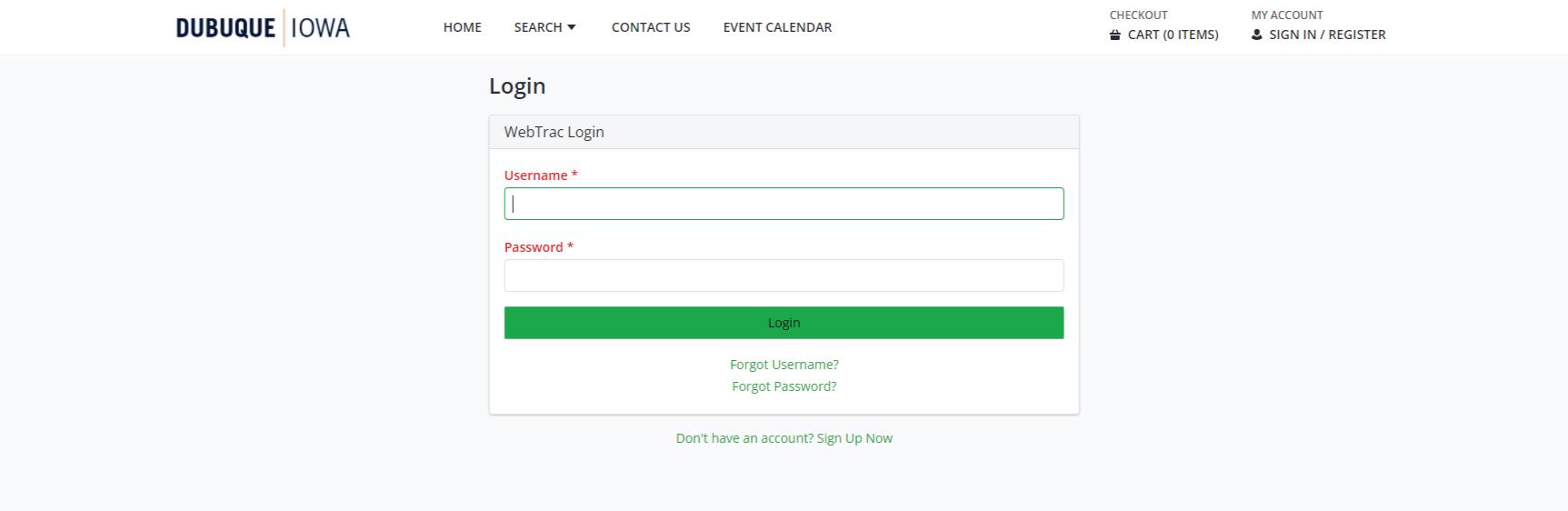Viewport: 1568px width, 511px height.
Task: Go to the Home page
Action: click(x=463, y=27)
